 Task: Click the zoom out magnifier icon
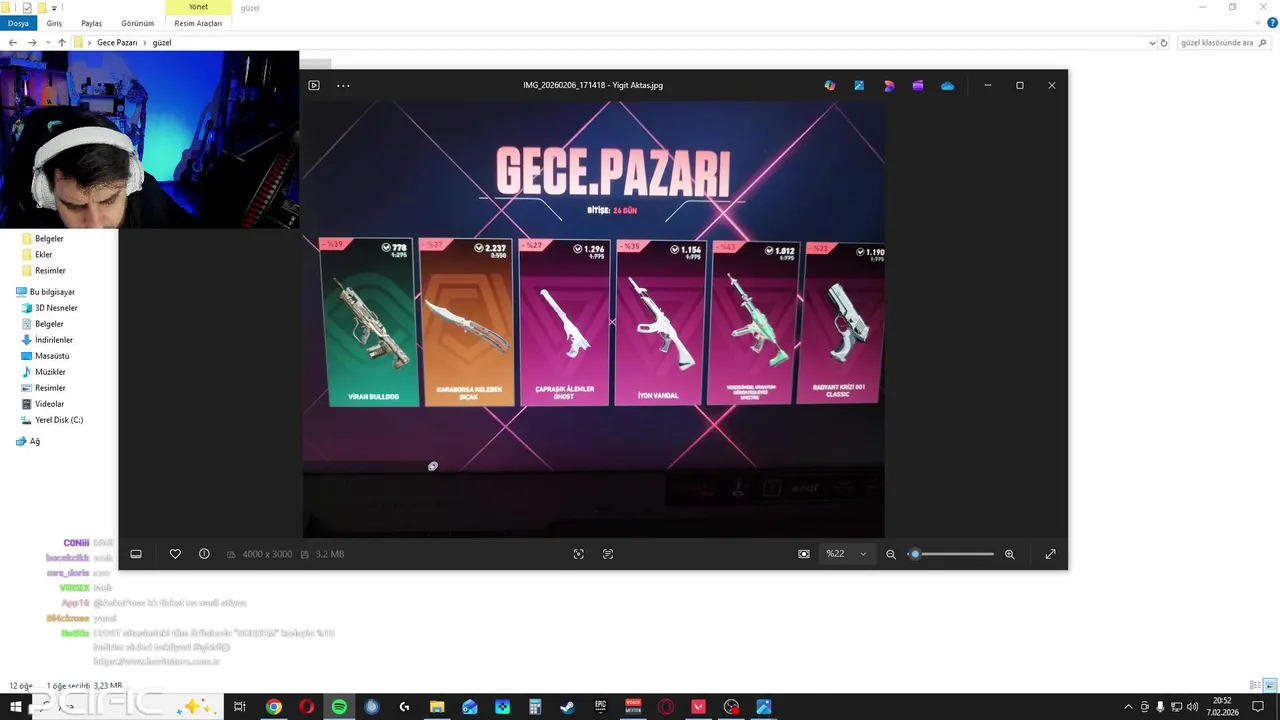(x=891, y=554)
